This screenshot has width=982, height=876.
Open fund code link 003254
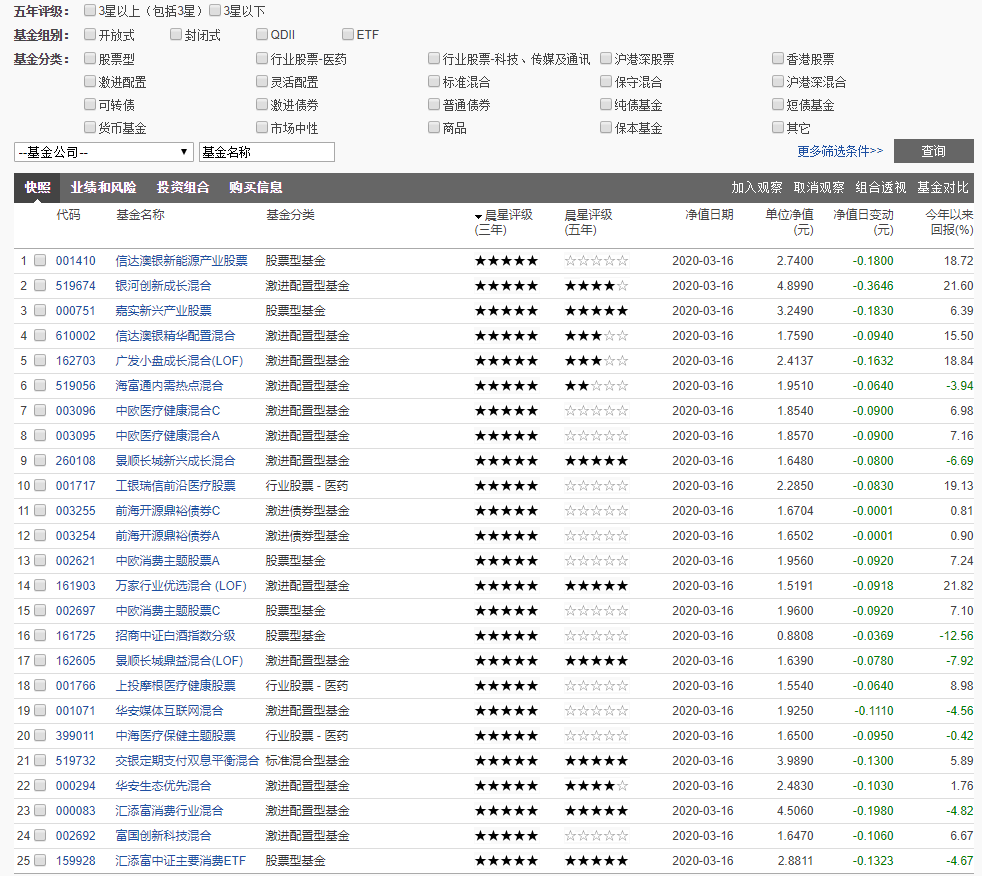76,536
